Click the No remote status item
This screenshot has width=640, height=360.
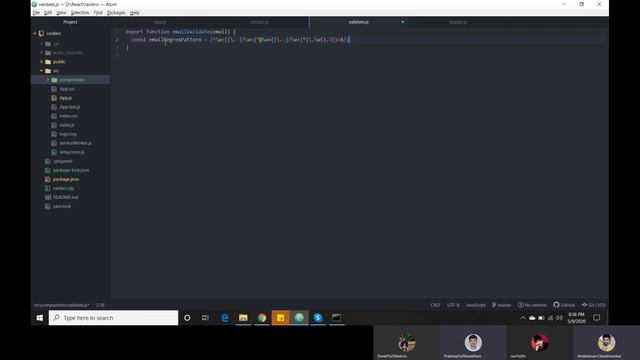[x=532, y=305]
